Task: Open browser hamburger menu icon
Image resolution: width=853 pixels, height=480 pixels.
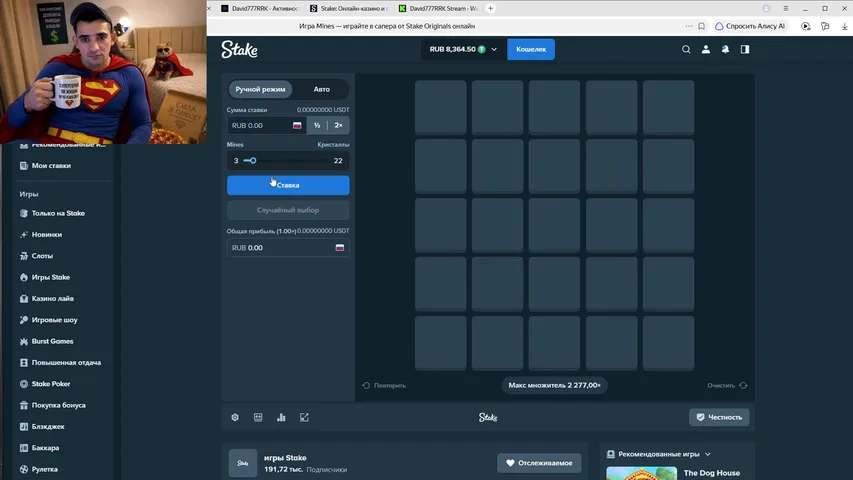Action: (x=786, y=9)
